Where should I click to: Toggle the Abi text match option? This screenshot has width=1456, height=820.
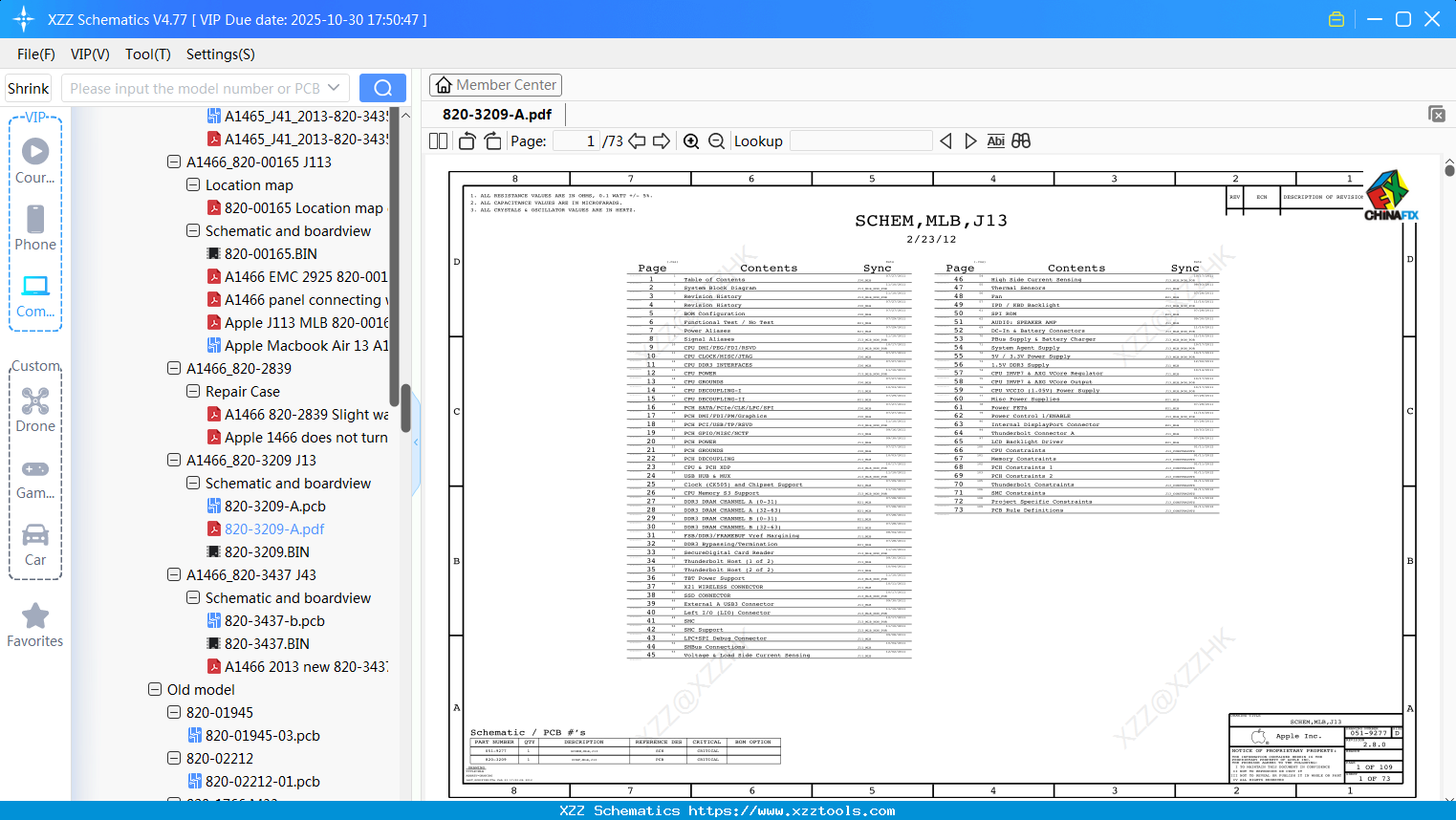tap(995, 140)
